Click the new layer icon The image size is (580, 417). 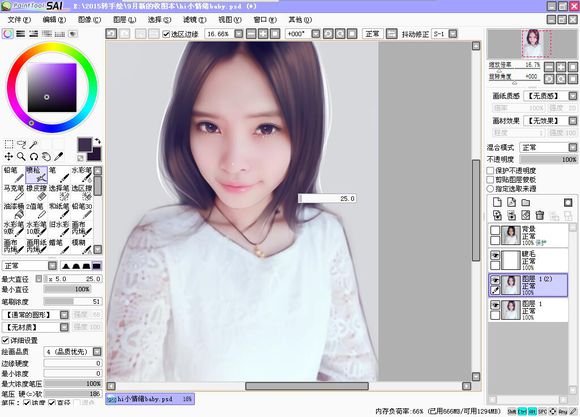(x=497, y=202)
